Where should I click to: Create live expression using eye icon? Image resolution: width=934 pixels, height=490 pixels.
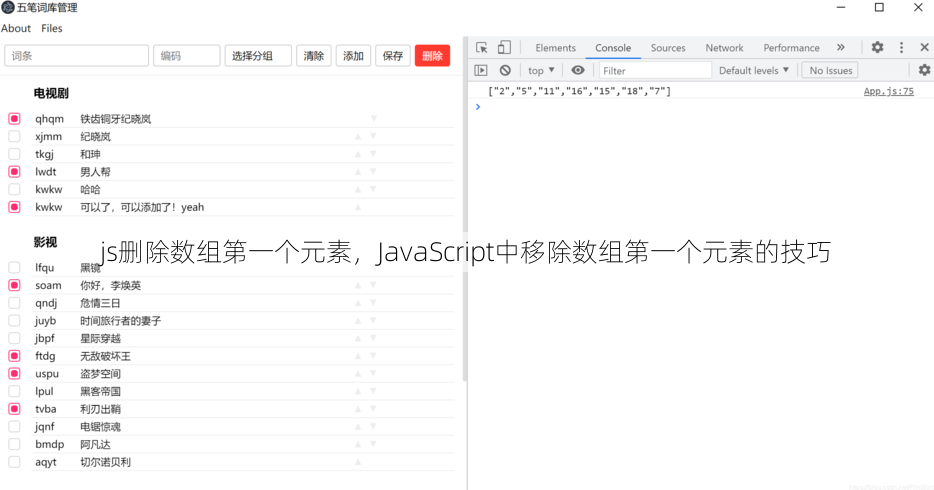pos(578,70)
